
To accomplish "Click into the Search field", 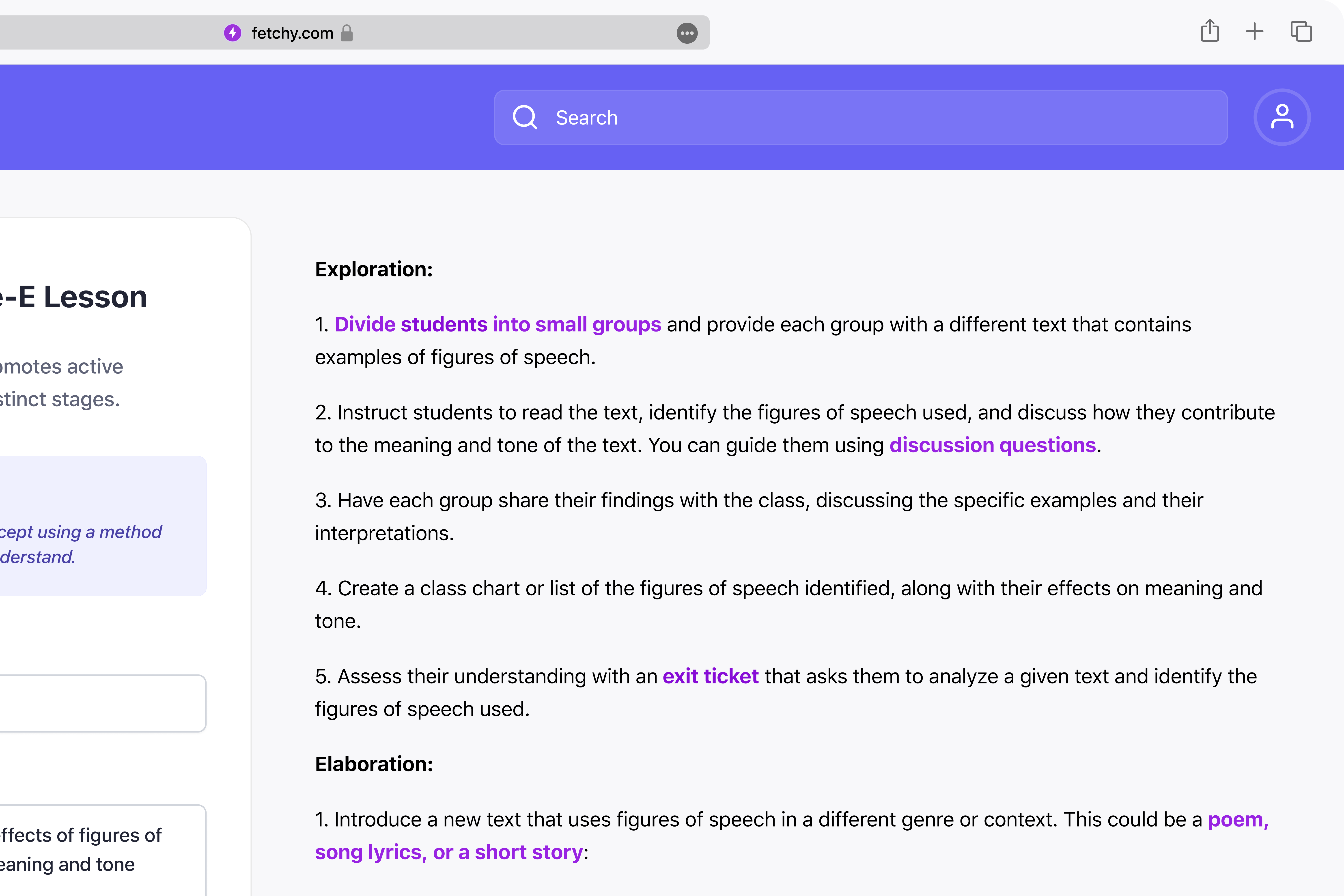I will [x=857, y=117].
